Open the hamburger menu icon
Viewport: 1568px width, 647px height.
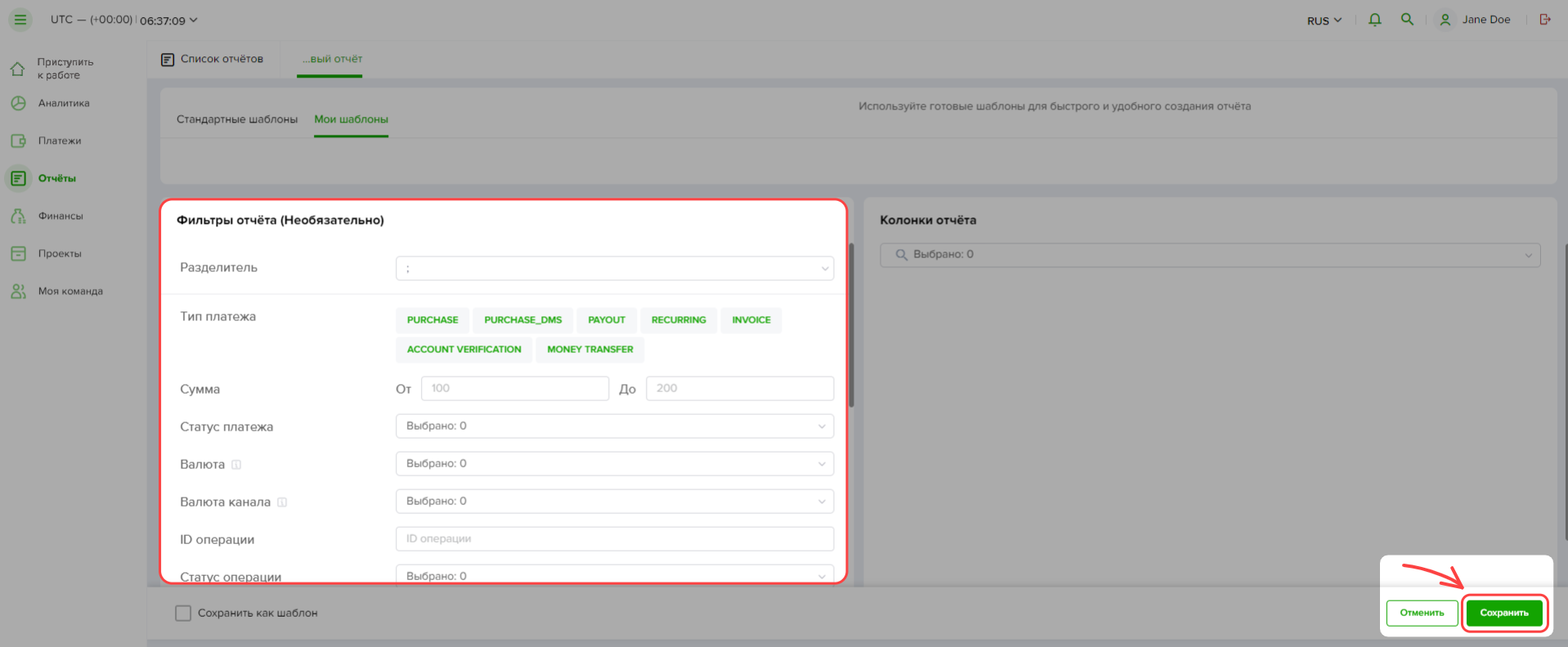[20, 20]
